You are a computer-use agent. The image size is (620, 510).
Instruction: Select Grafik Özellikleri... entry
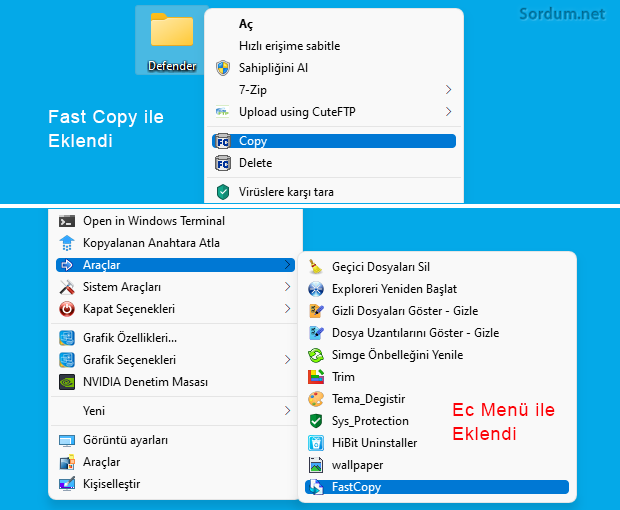pyautogui.click(x=175, y=338)
